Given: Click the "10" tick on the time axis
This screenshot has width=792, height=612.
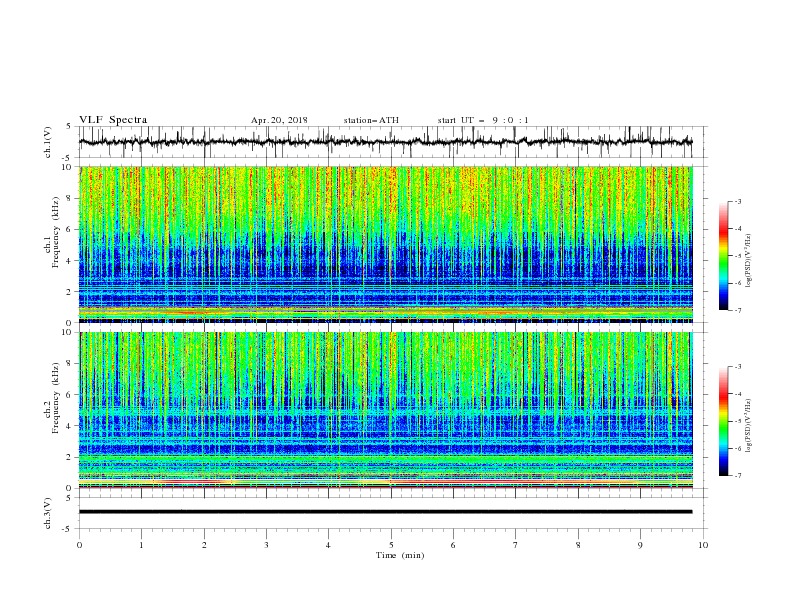Looking at the screenshot, I should click(703, 545).
